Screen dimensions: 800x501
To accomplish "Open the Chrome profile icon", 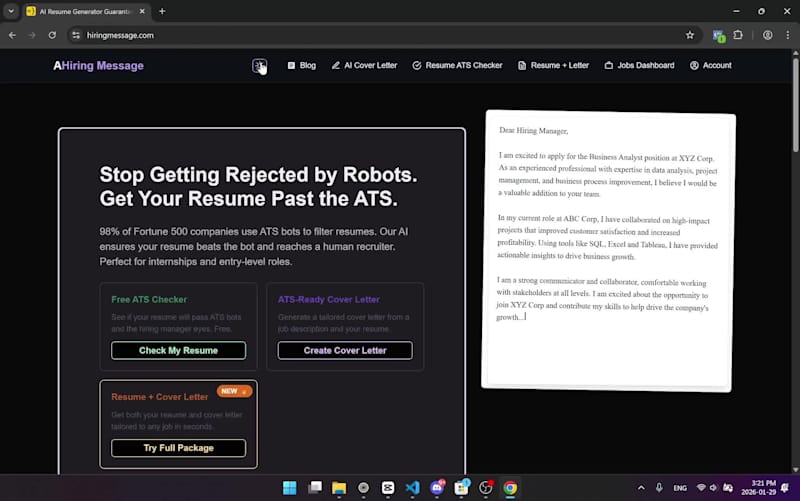I will coord(767,35).
